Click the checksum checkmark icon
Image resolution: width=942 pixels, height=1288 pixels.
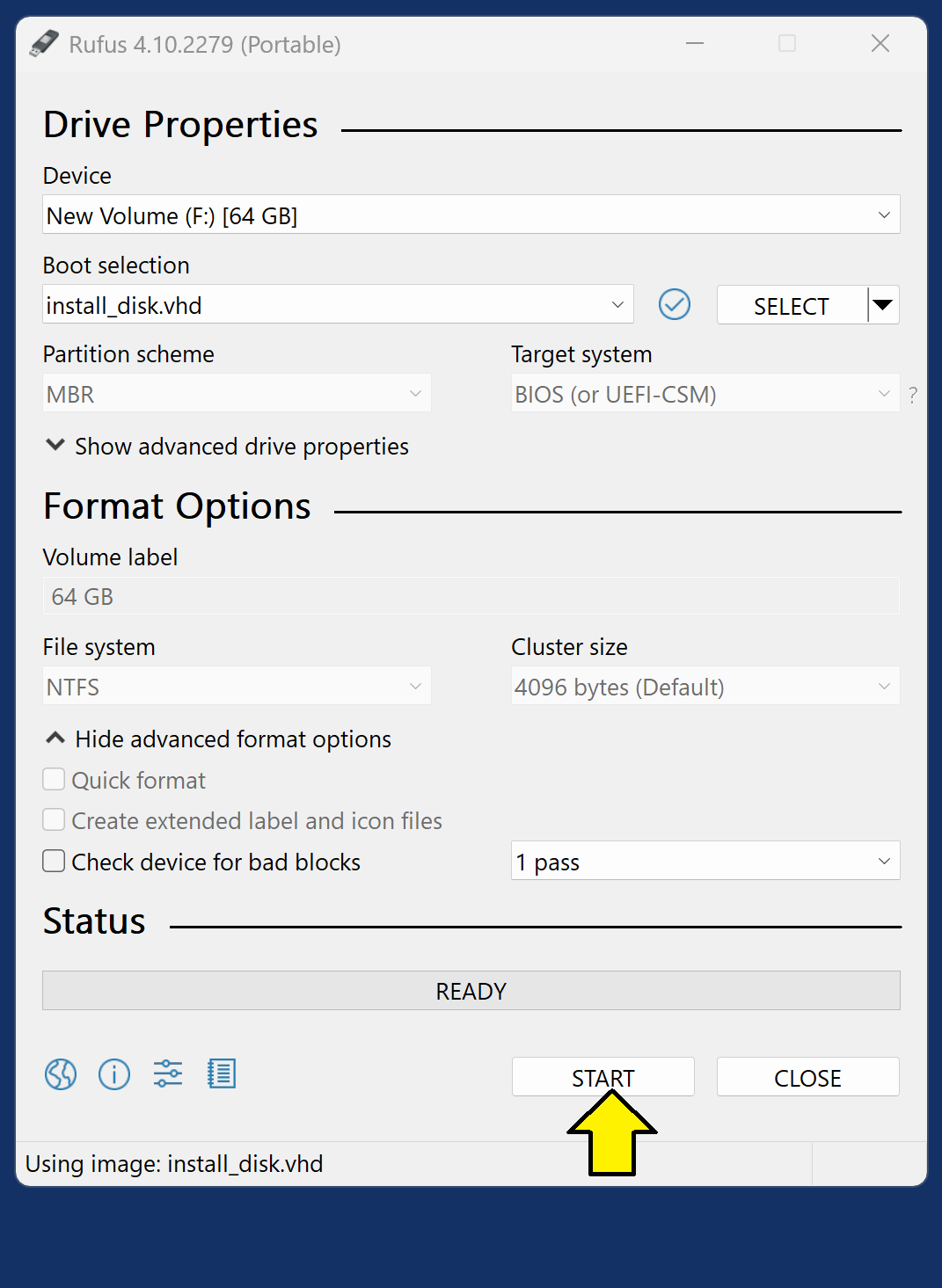coord(675,305)
